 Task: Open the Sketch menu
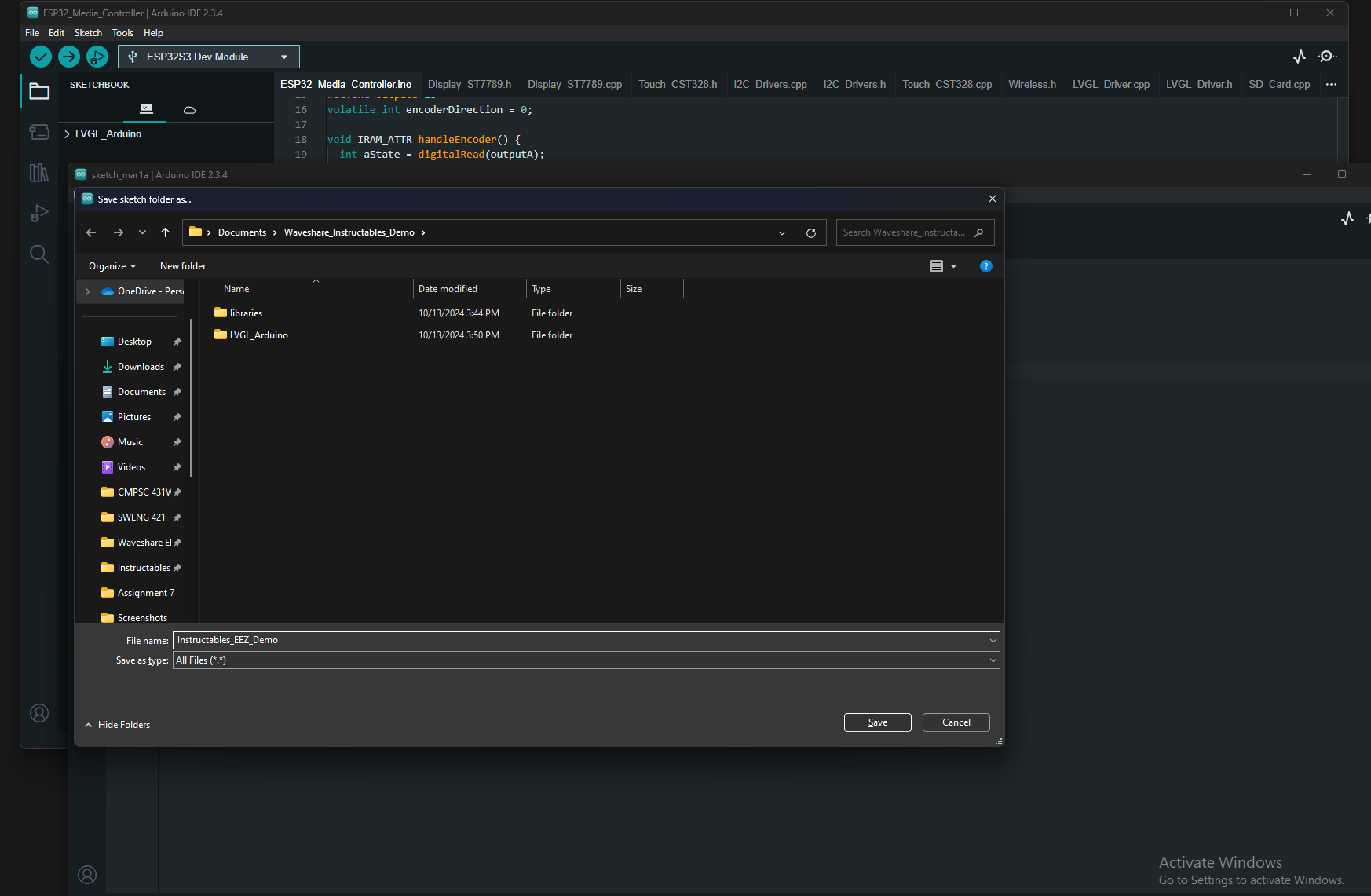click(x=88, y=33)
